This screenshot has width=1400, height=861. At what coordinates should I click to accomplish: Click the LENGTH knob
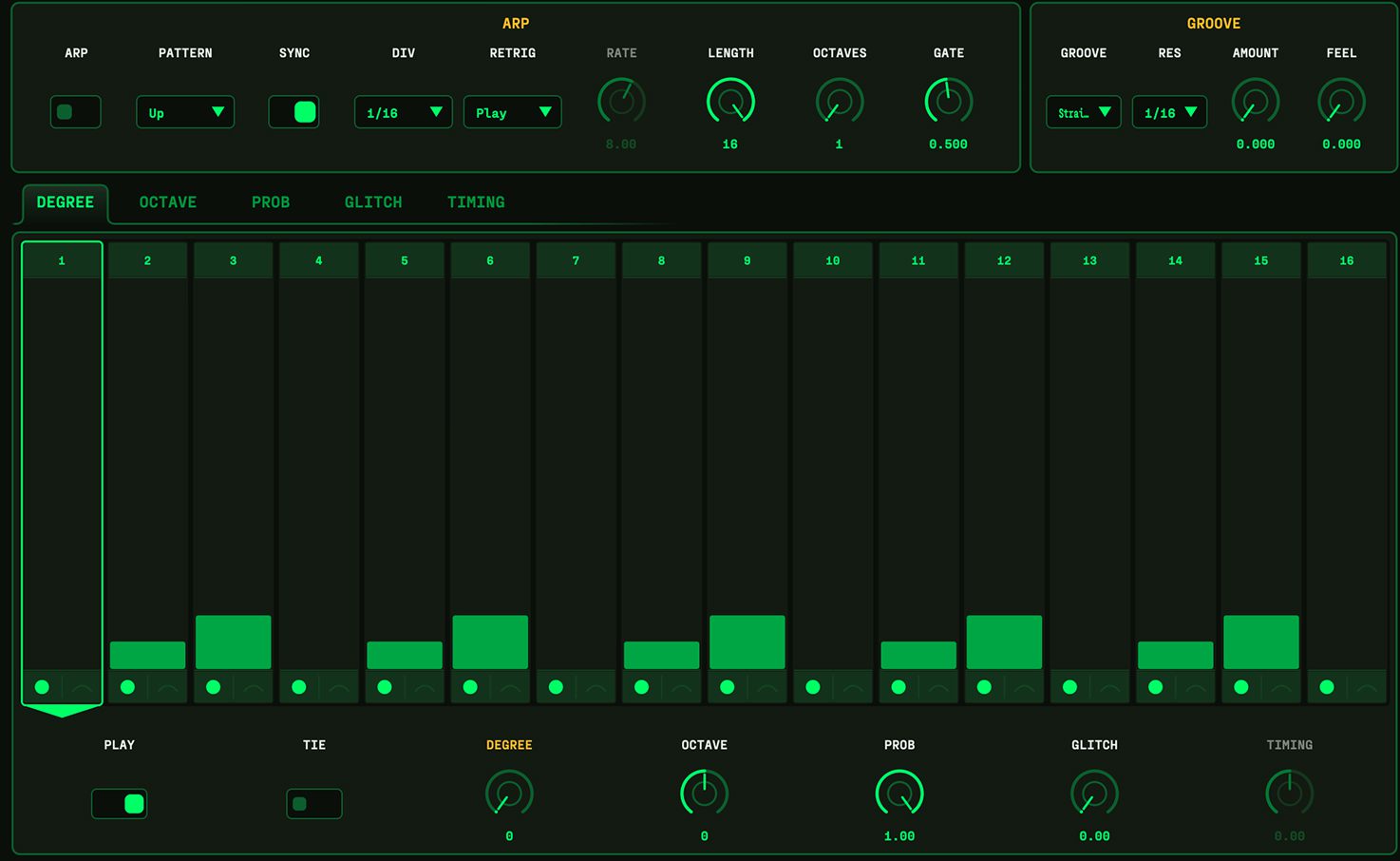click(730, 101)
